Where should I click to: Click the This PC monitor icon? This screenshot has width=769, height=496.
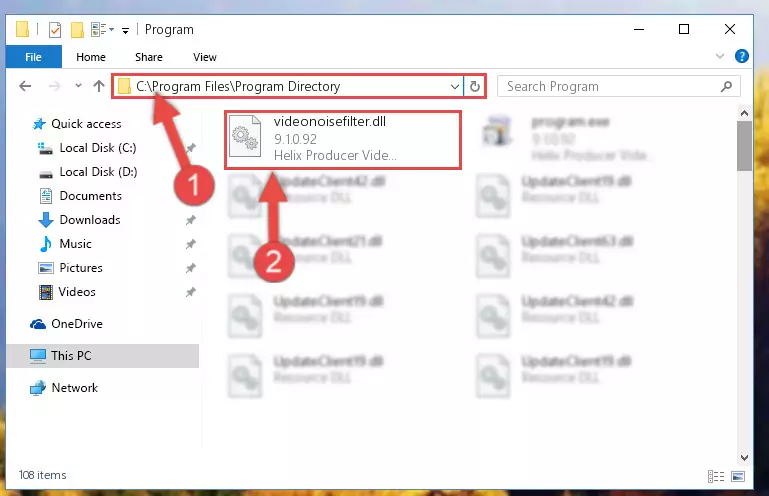pos(38,356)
